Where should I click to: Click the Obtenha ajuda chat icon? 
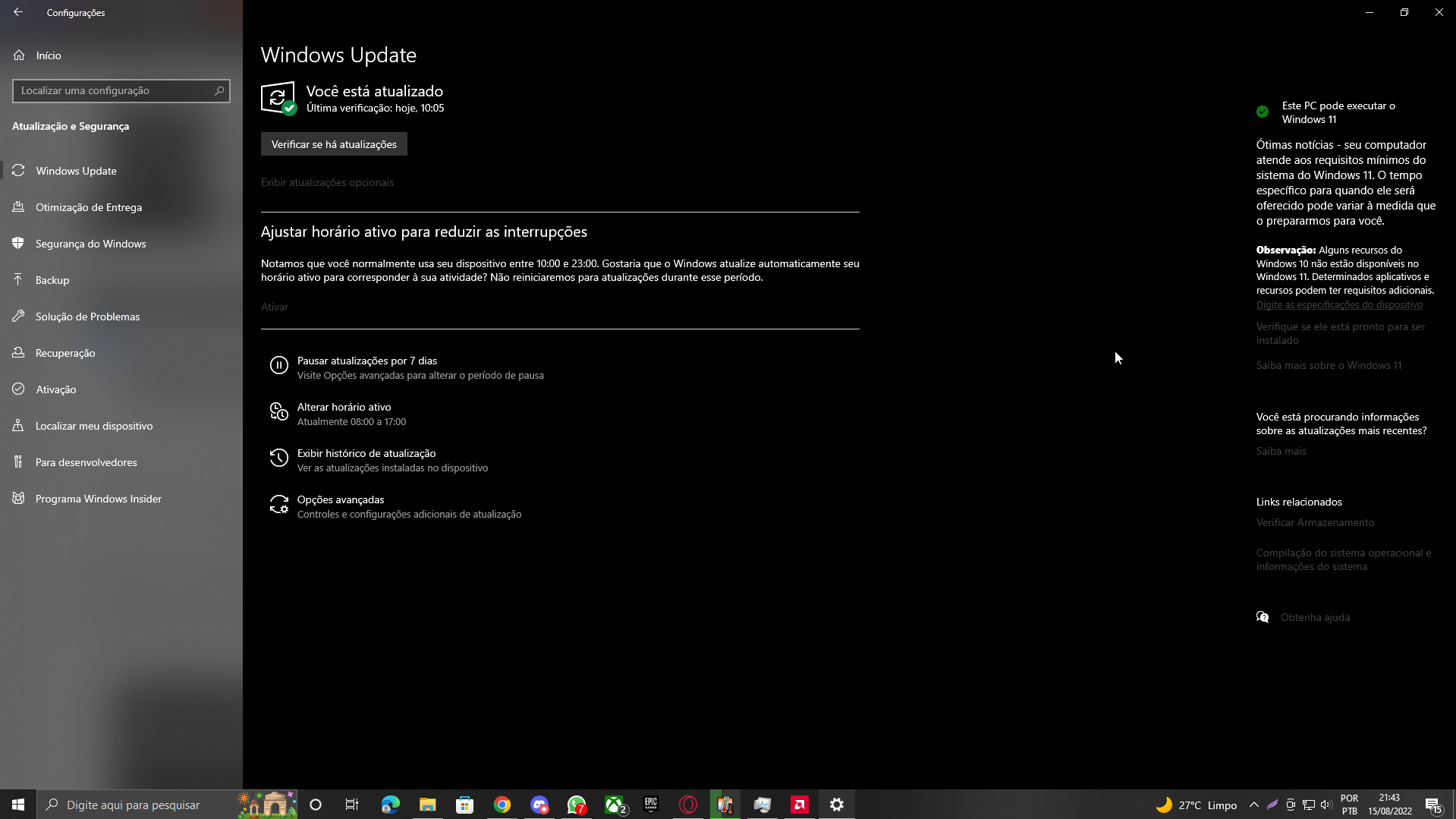point(1263,617)
